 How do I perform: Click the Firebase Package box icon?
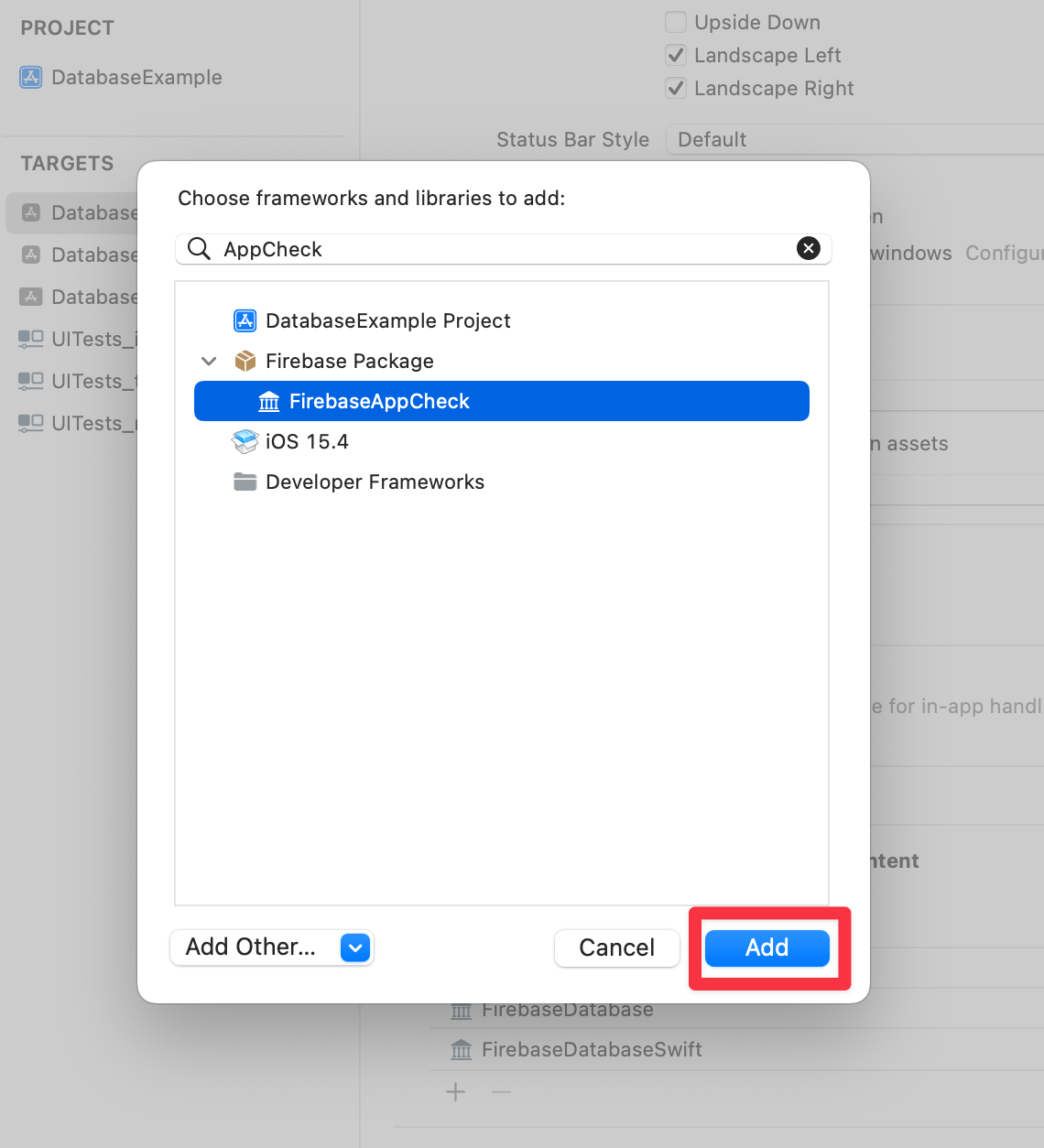pos(245,361)
